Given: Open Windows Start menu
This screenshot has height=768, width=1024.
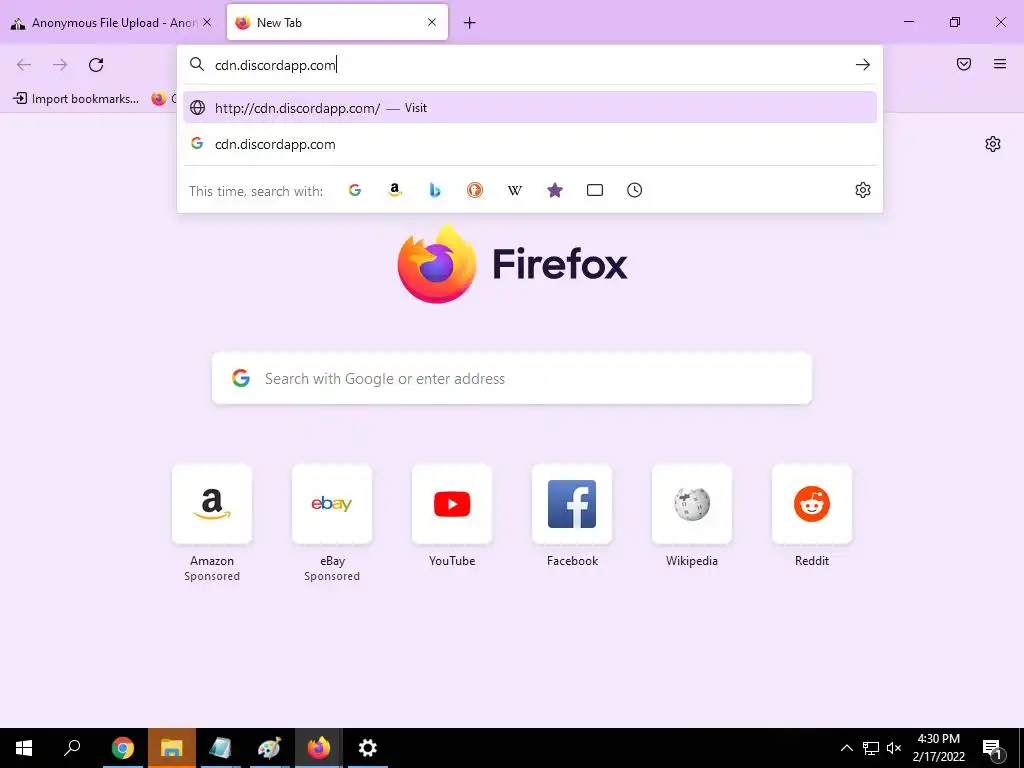Looking at the screenshot, I should click(24, 748).
